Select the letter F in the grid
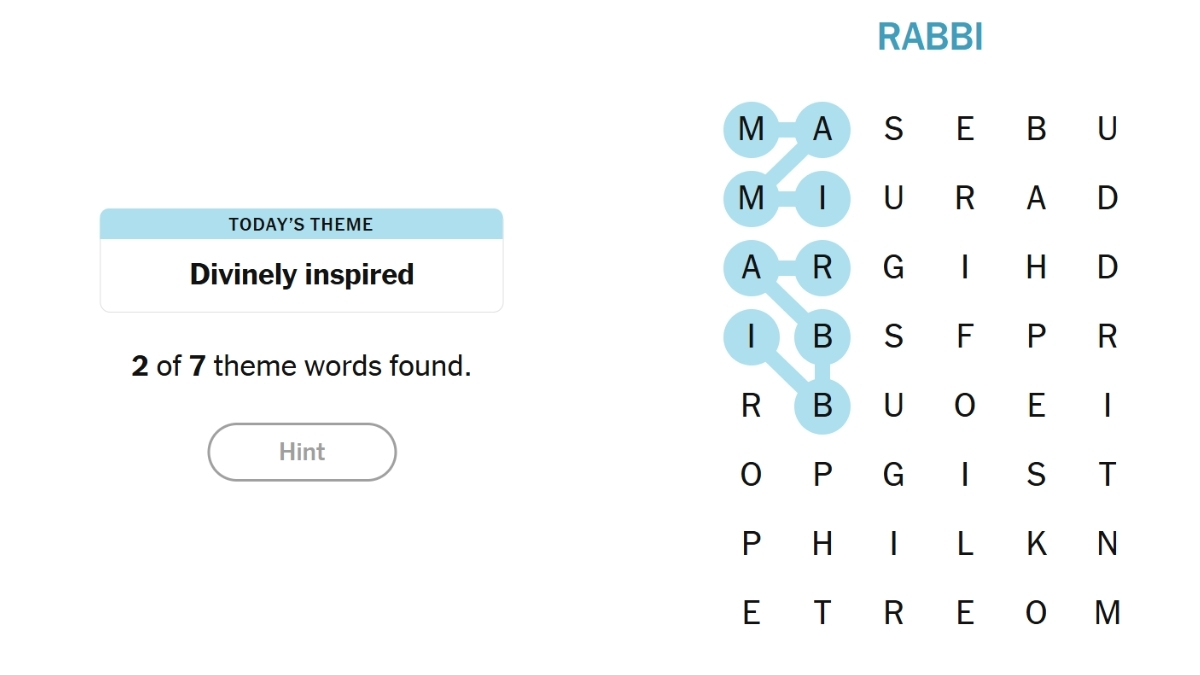The image size is (1200, 675). pos(964,336)
